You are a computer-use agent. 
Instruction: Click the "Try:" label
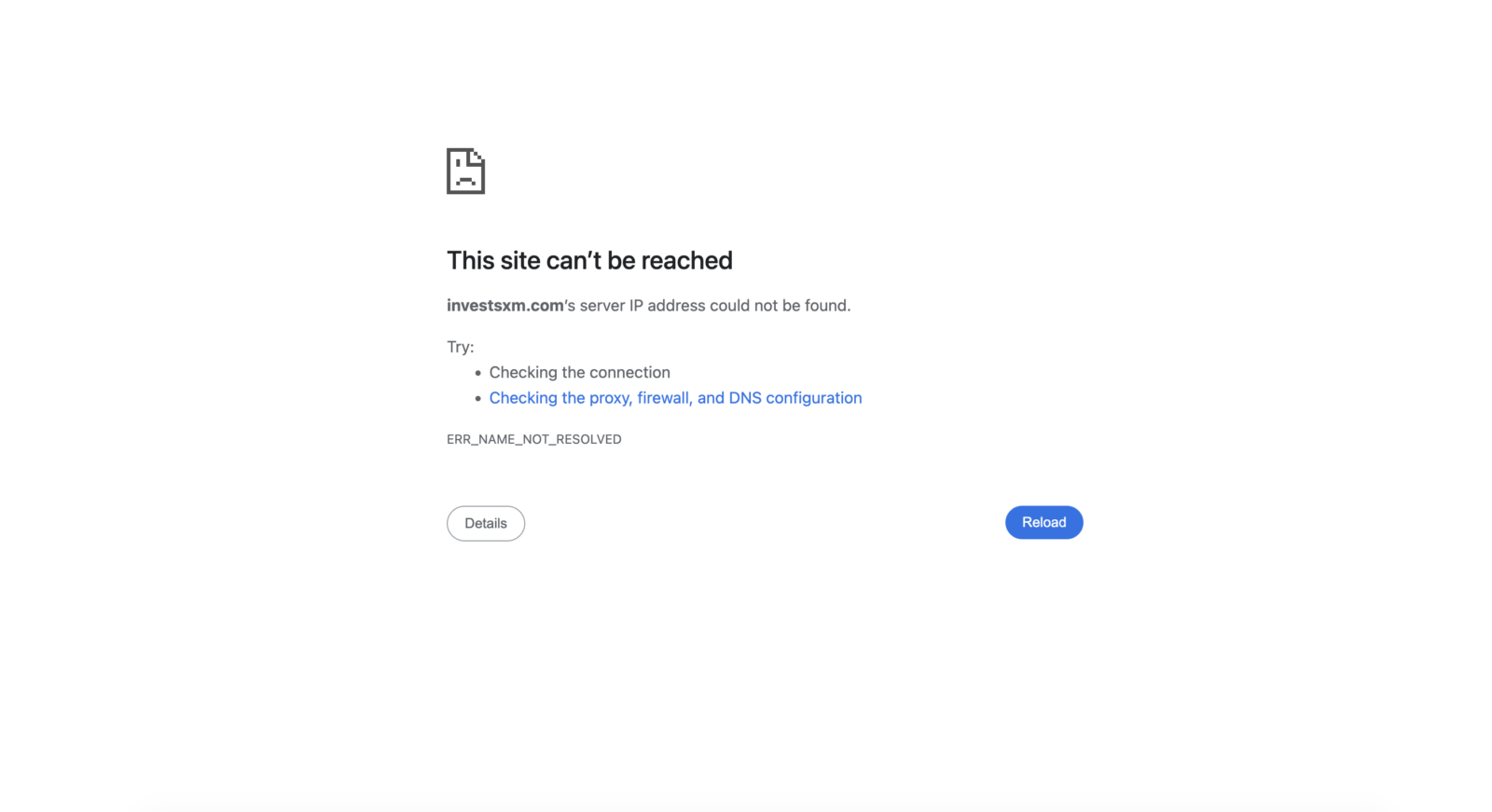[460, 347]
